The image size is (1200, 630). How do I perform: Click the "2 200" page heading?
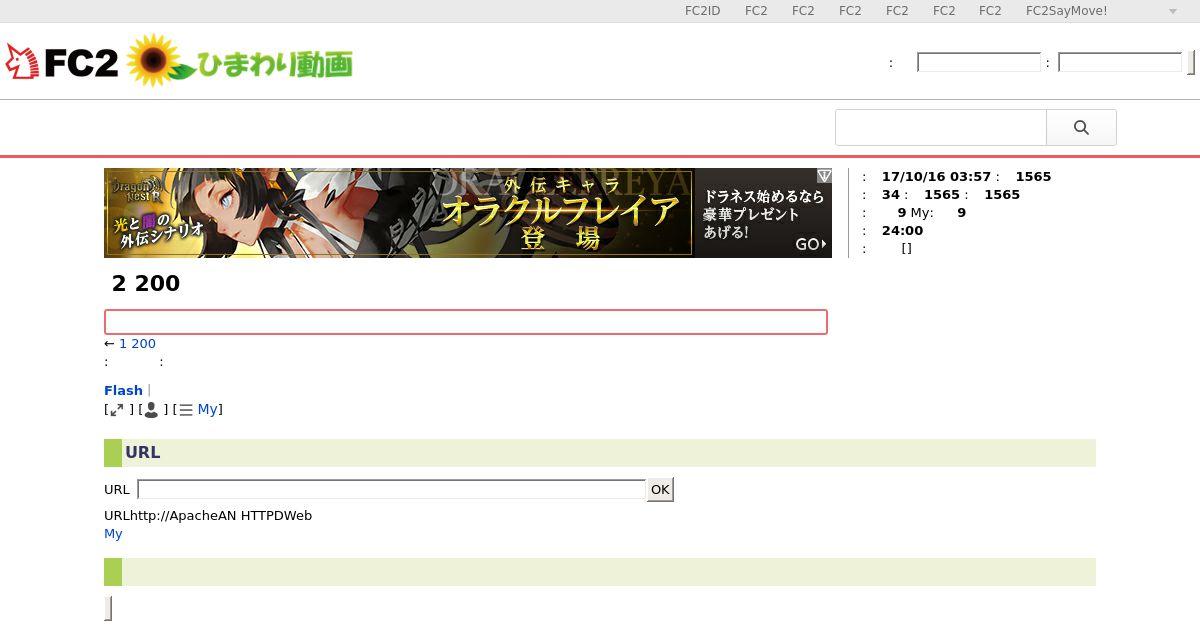(146, 283)
